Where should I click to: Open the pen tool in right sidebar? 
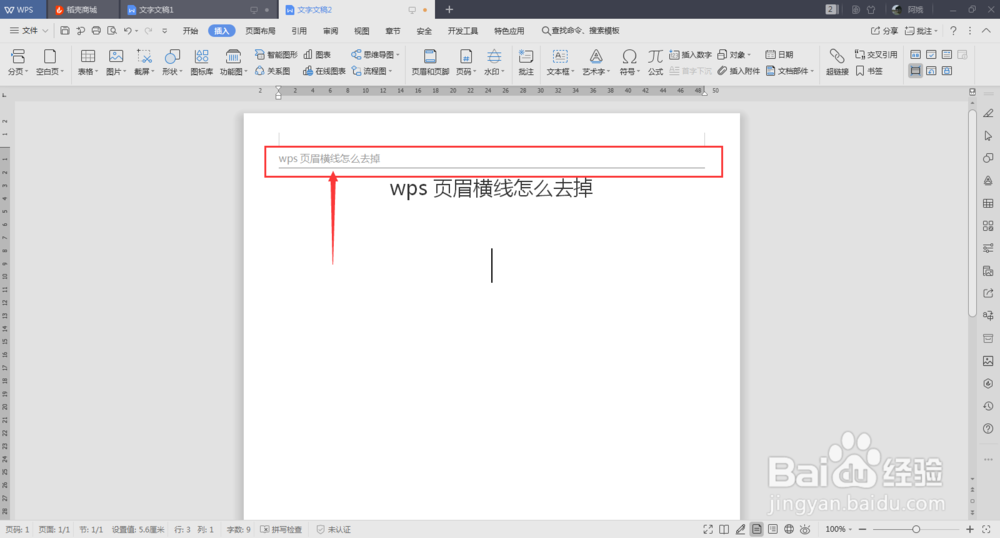coord(988,113)
